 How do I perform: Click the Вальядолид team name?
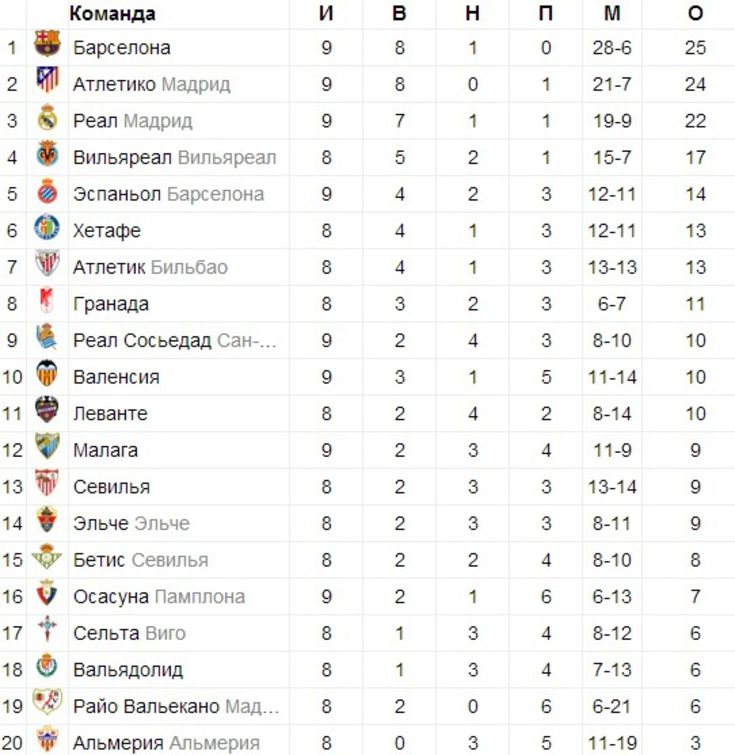[x=128, y=670]
